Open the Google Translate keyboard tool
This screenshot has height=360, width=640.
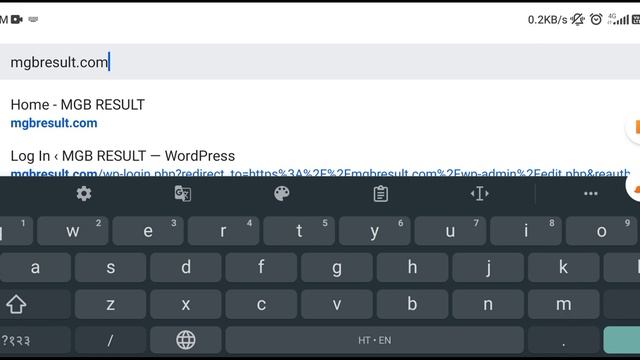coord(182,193)
